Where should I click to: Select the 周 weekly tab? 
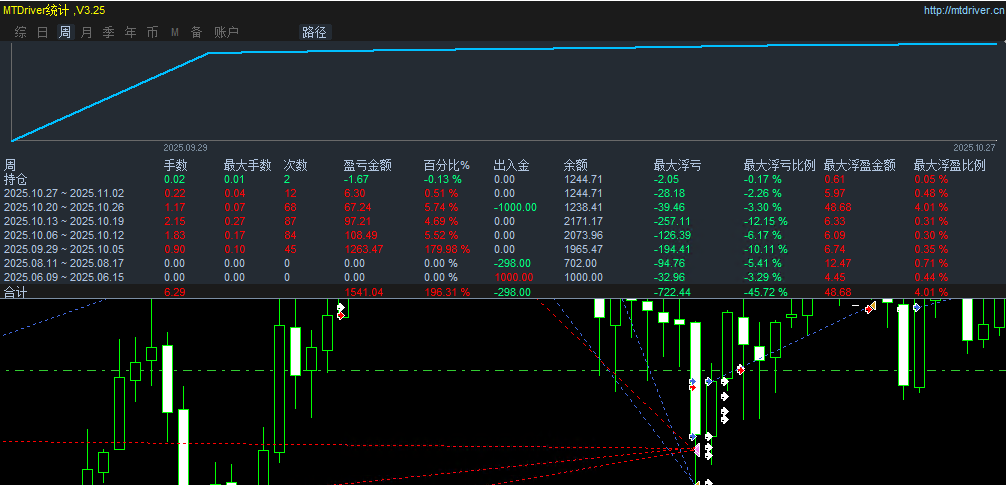point(65,32)
